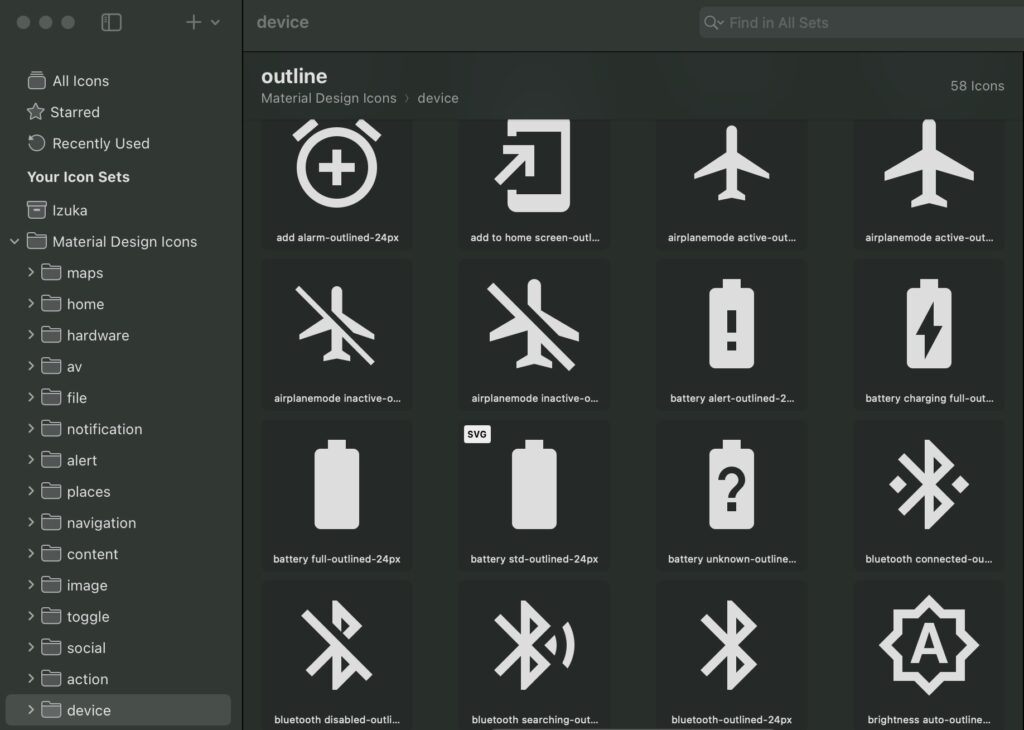Select the content folder row
The width and height of the screenshot is (1024, 730).
click(x=118, y=554)
